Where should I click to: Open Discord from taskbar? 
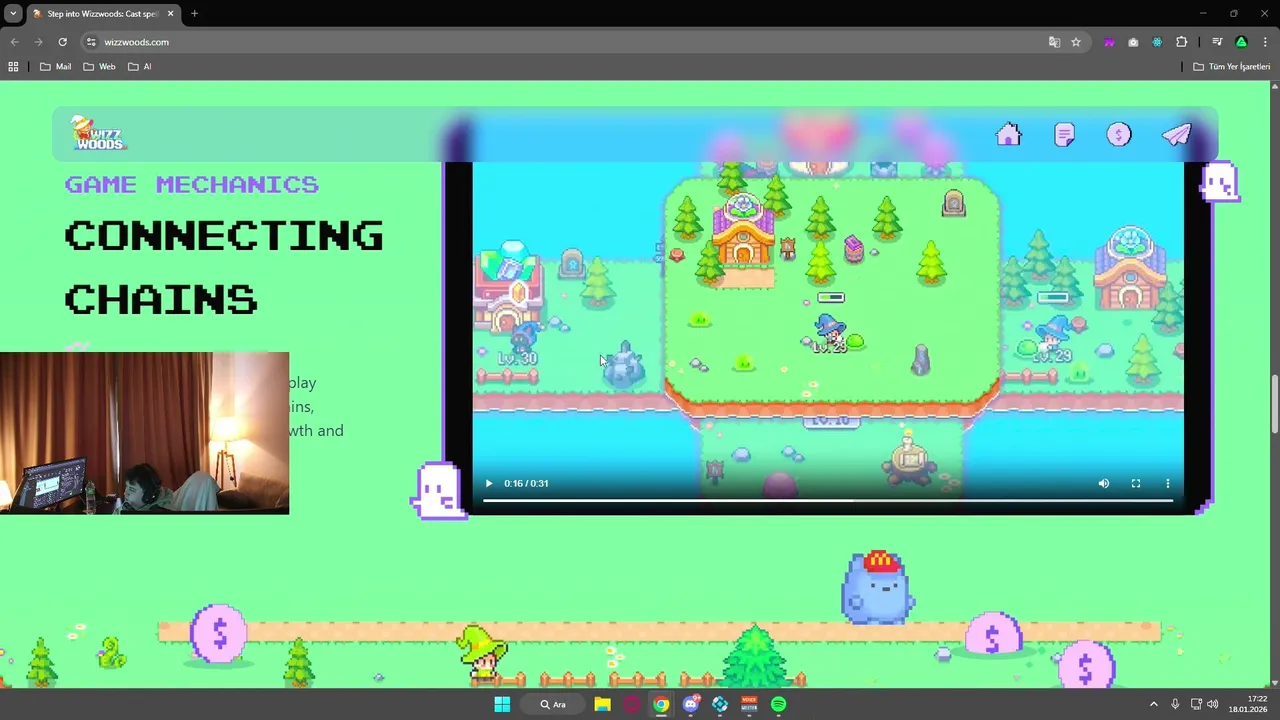click(x=690, y=704)
